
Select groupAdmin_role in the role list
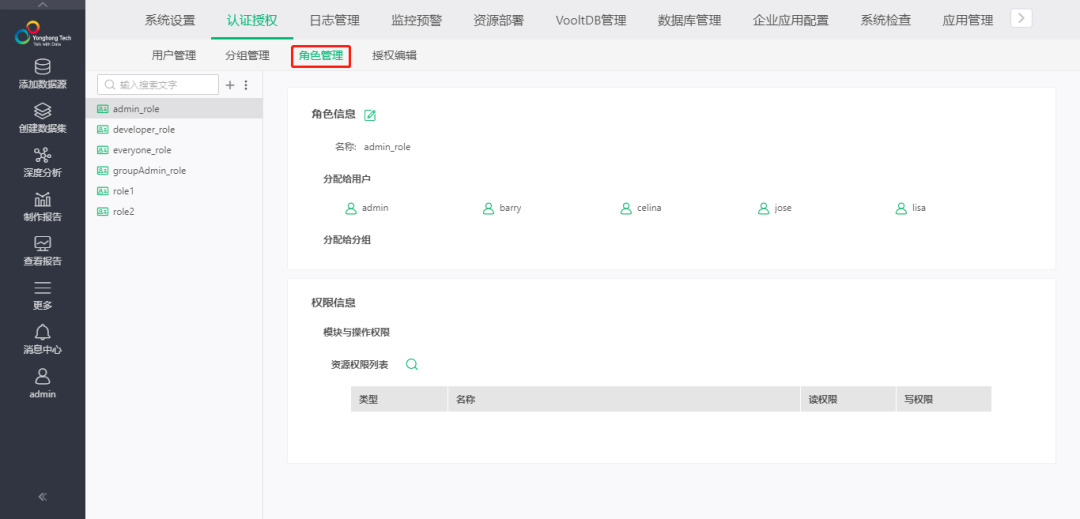[174, 171]
